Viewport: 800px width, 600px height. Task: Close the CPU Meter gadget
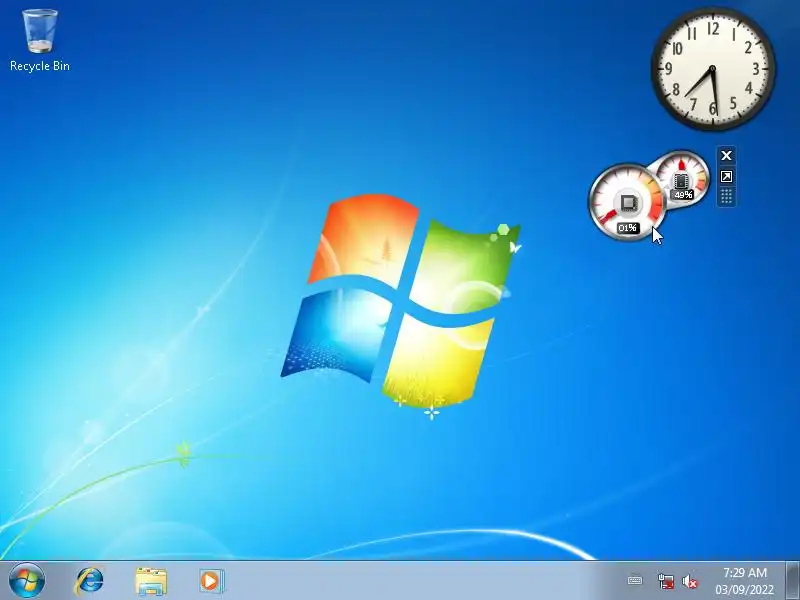click(x=727, y=155)
